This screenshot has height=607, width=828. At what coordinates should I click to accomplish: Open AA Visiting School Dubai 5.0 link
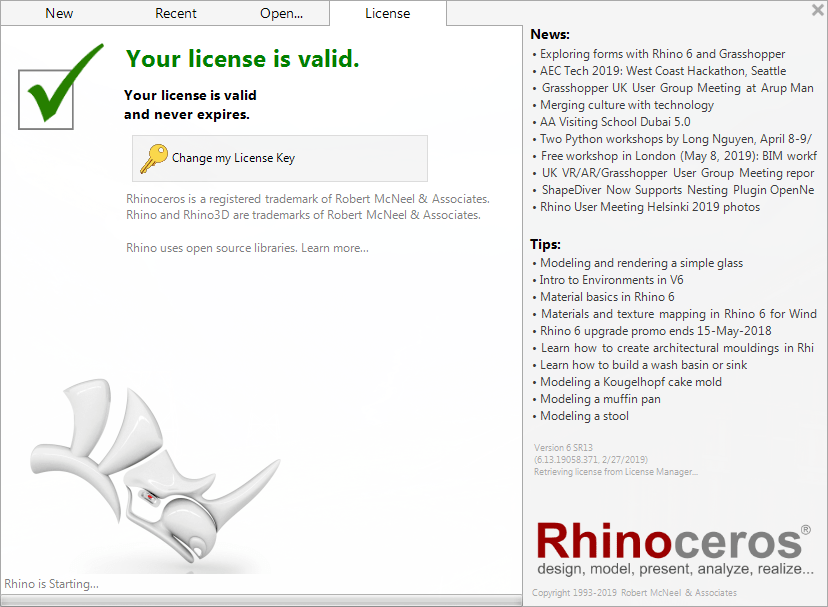615,122
